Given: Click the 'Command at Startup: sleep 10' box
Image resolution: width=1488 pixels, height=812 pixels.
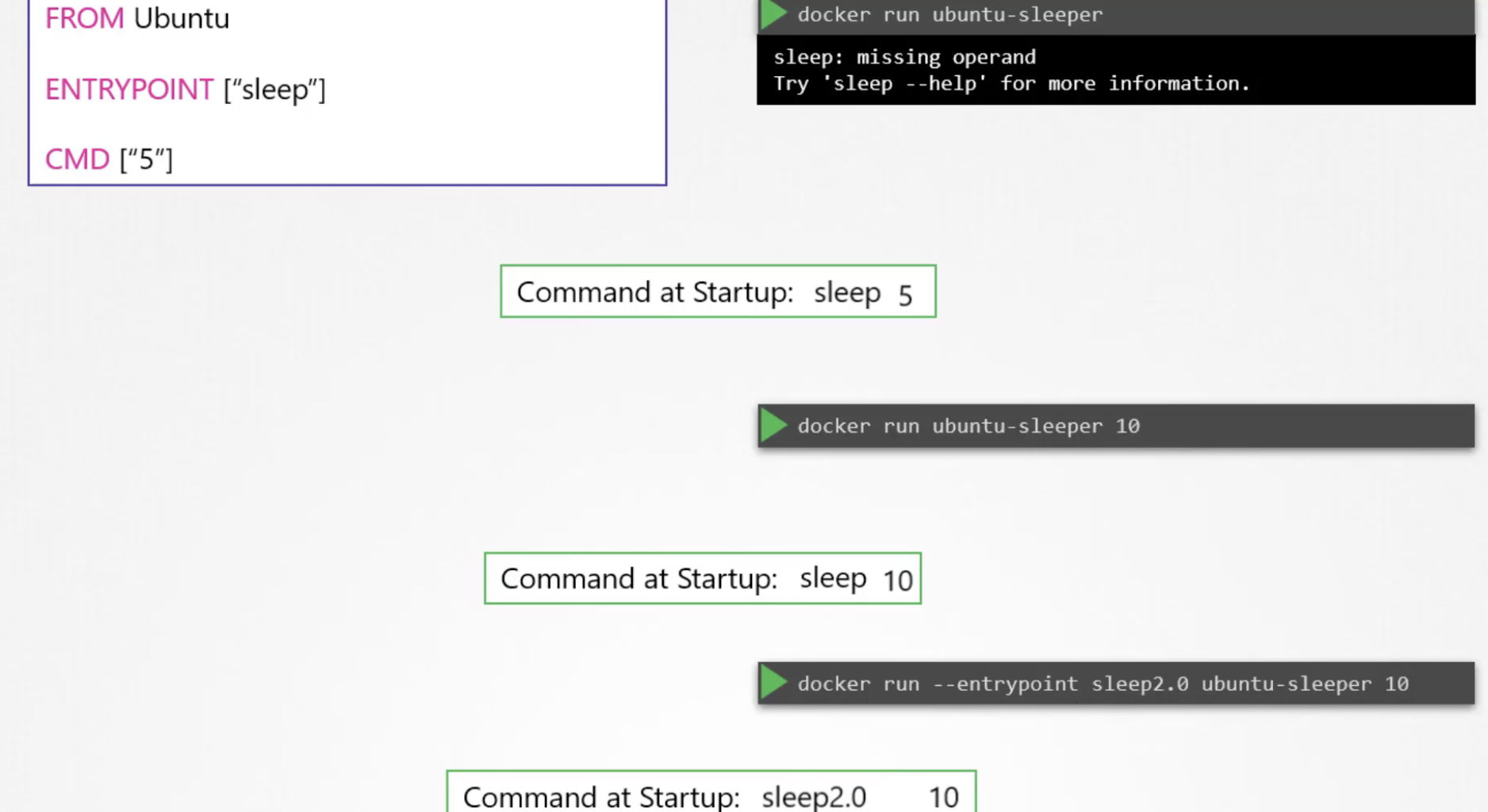Looking at the screenshot, I should pyautogui.click(x=703, y=579).
